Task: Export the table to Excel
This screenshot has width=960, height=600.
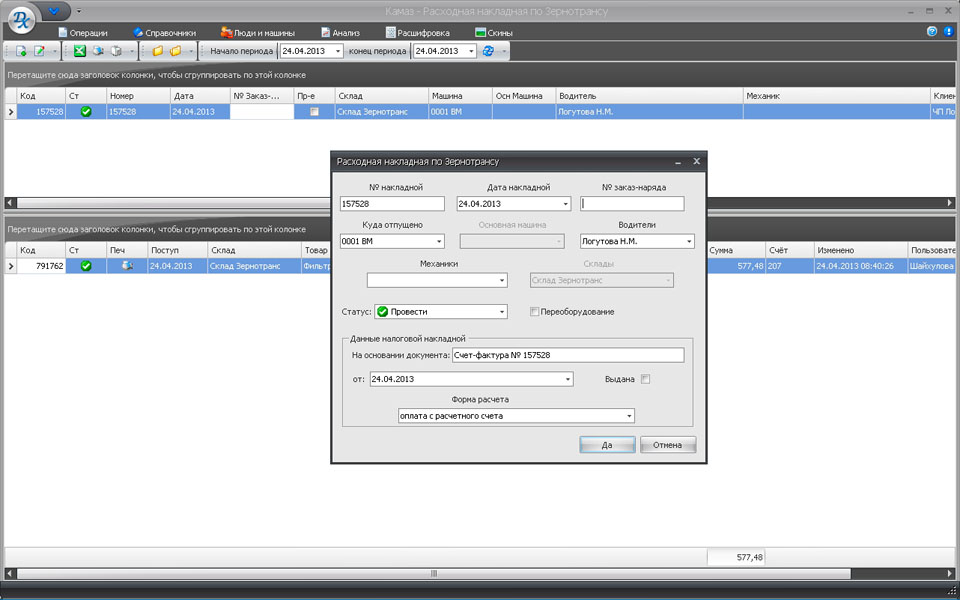Action: pos(80,51)
